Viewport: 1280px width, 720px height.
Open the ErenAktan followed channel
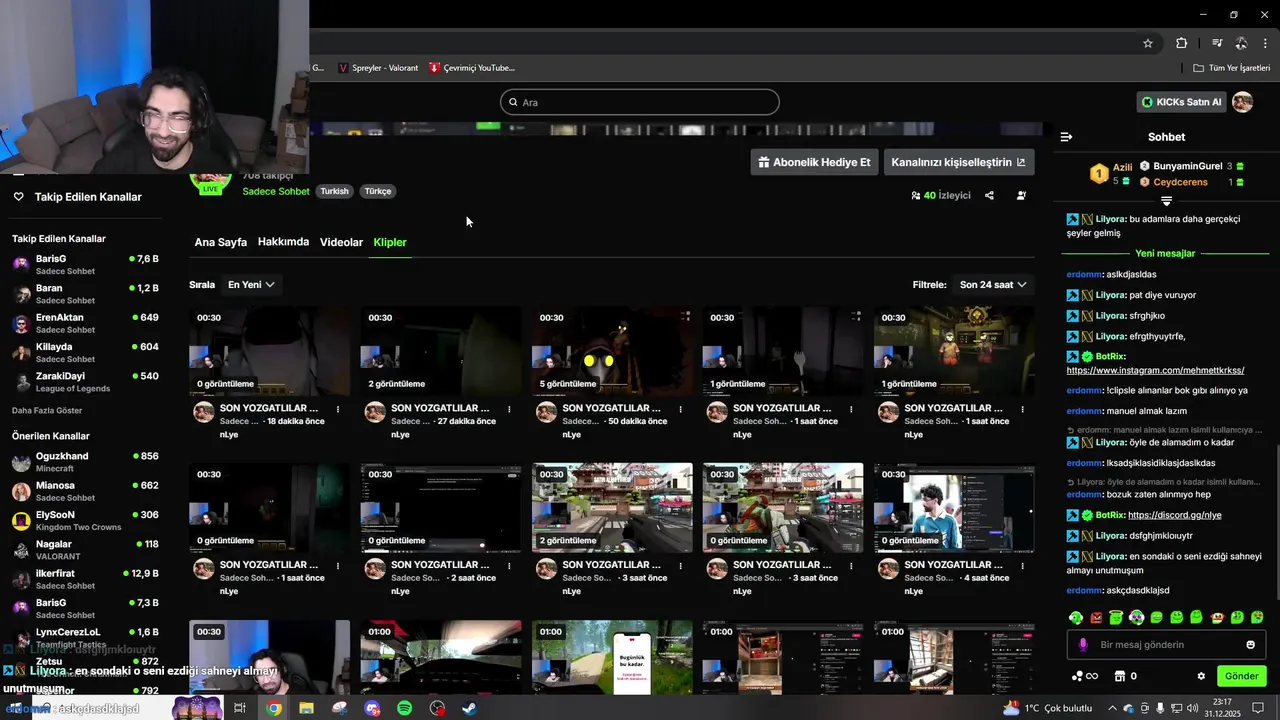point(85,323)
